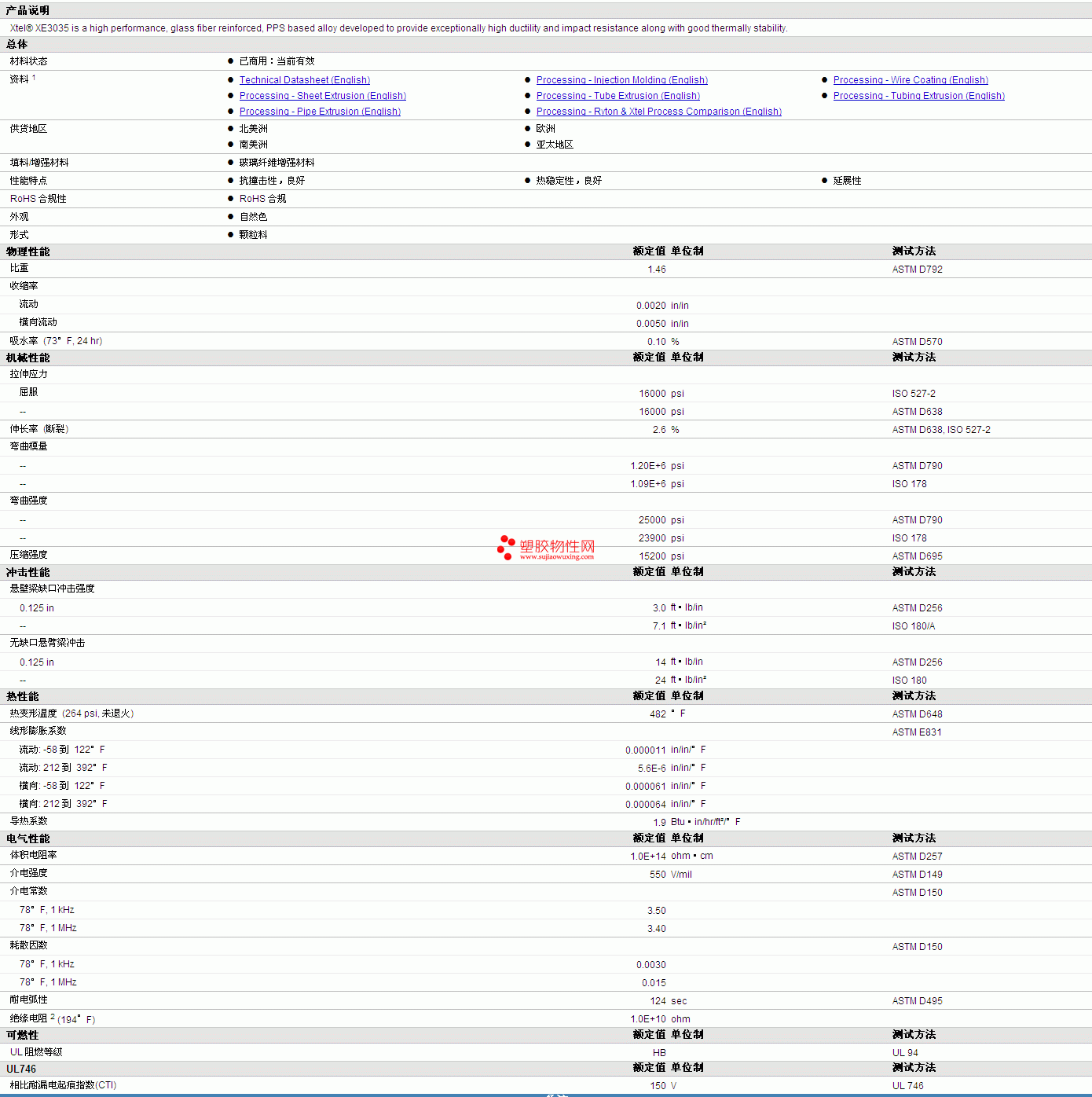The width and height of the screenshot is (1092, 1097).
Task: Click the 机械性能 section header
Action: (27, 358)
